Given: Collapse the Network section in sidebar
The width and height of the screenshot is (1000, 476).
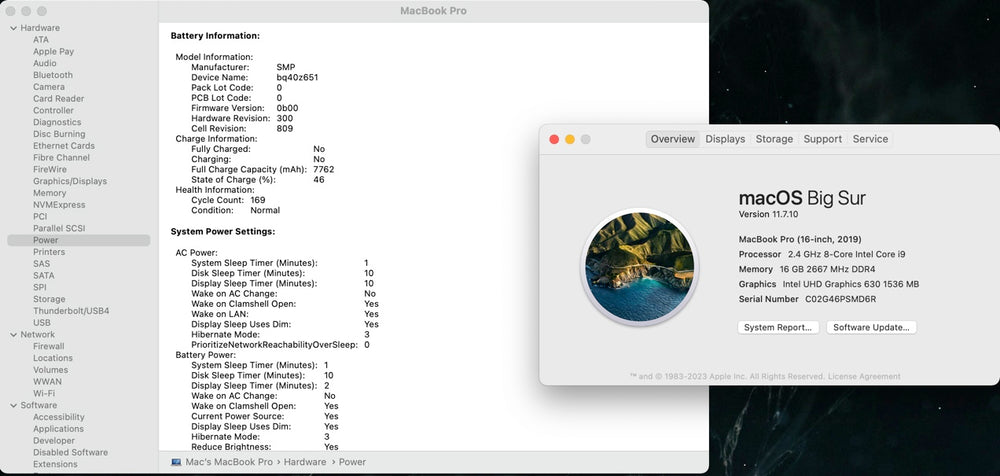Looking at the screenshot, I should 13,334.
